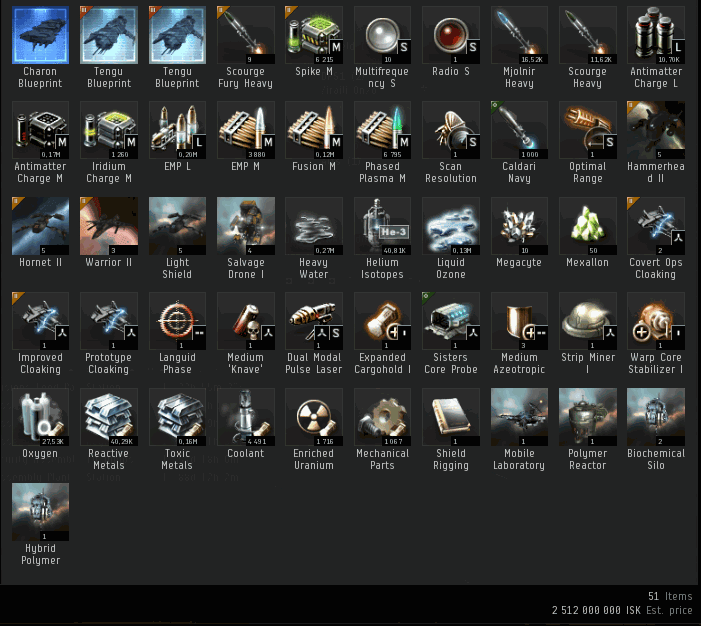The image size is (701, 626).
Task: Select the Scourge Heavy missile stack
Action: 587,35
